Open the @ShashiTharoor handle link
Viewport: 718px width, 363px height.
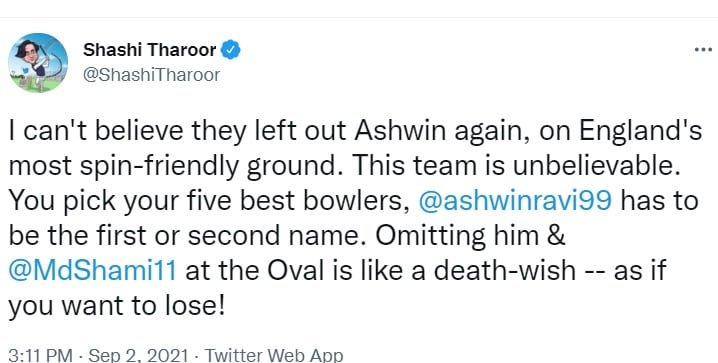pos(152,75)
